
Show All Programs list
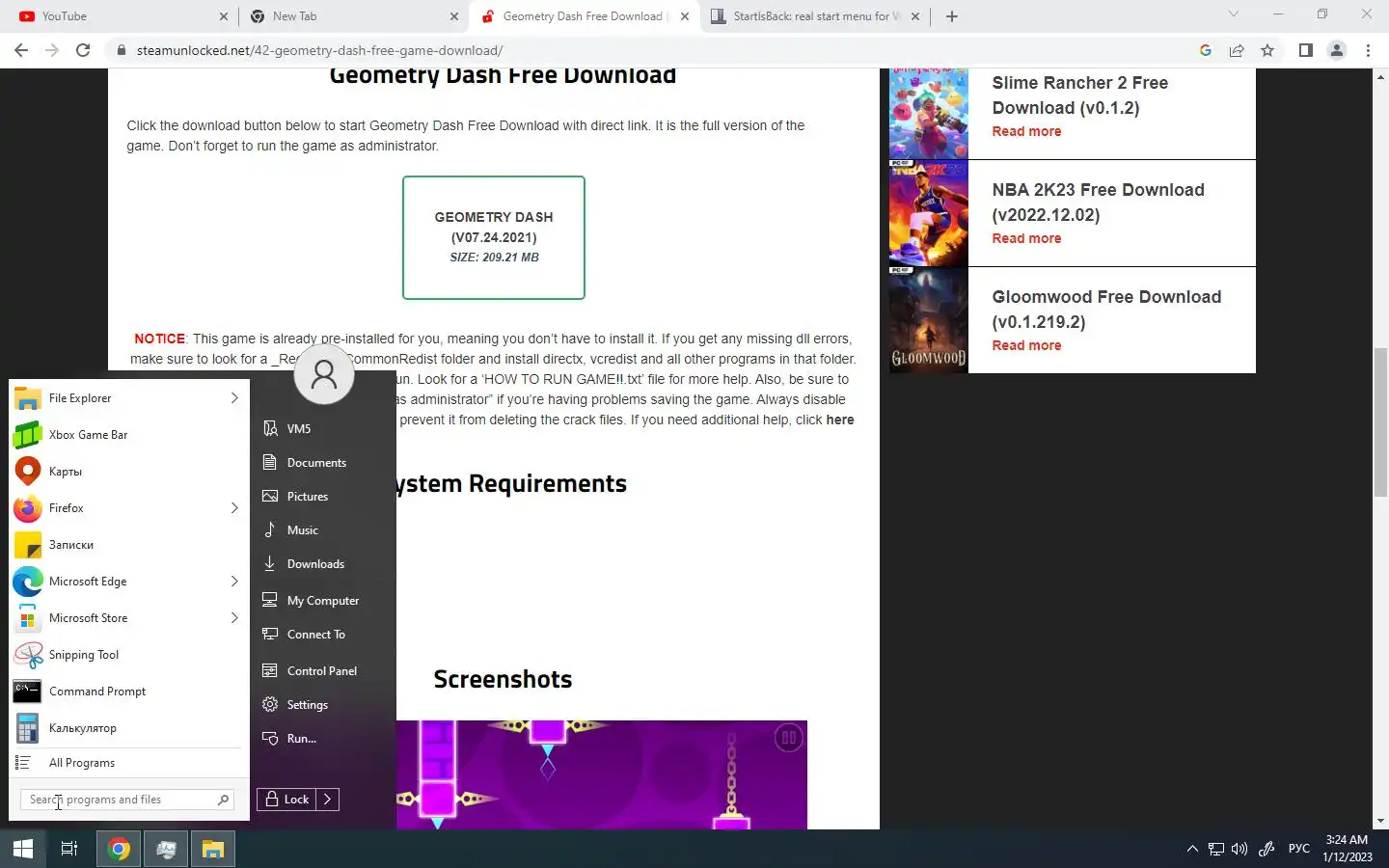coord(129,763)
